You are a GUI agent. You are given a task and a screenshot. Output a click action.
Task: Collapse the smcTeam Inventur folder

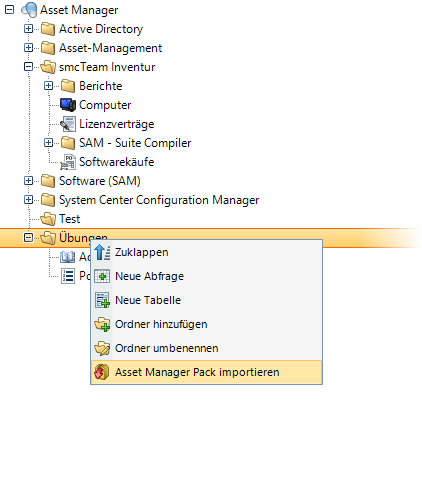pos(28,67)
